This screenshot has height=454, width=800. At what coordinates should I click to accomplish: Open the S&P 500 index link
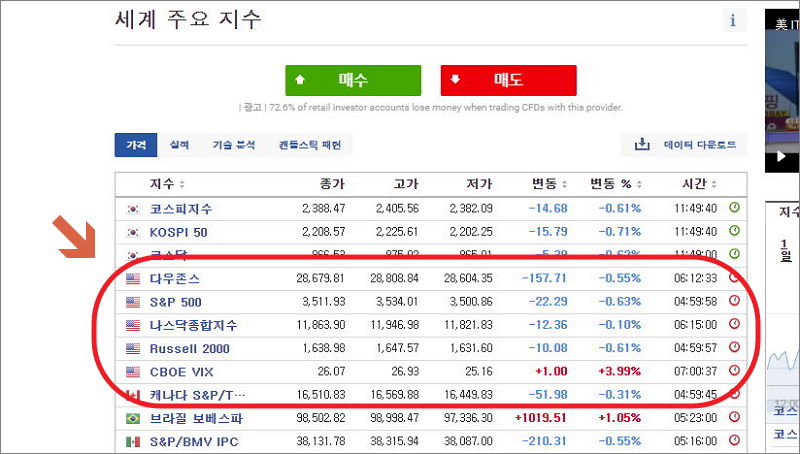(176, 302)
